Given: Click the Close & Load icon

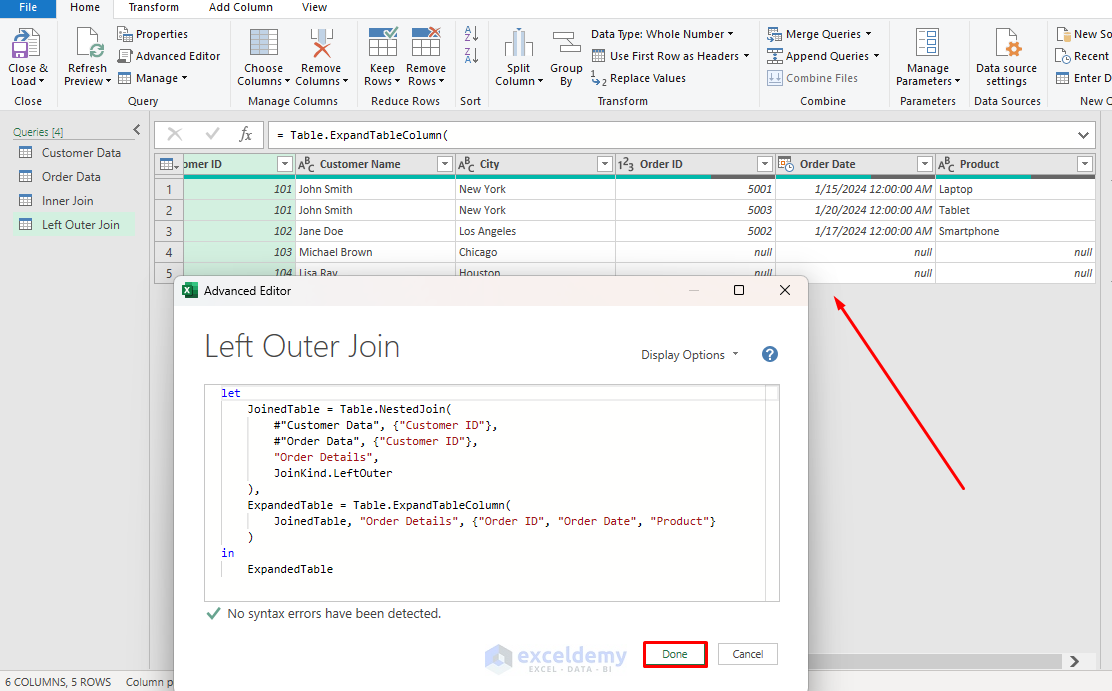Looking at the screenshot, I should (x=26, y=44).
